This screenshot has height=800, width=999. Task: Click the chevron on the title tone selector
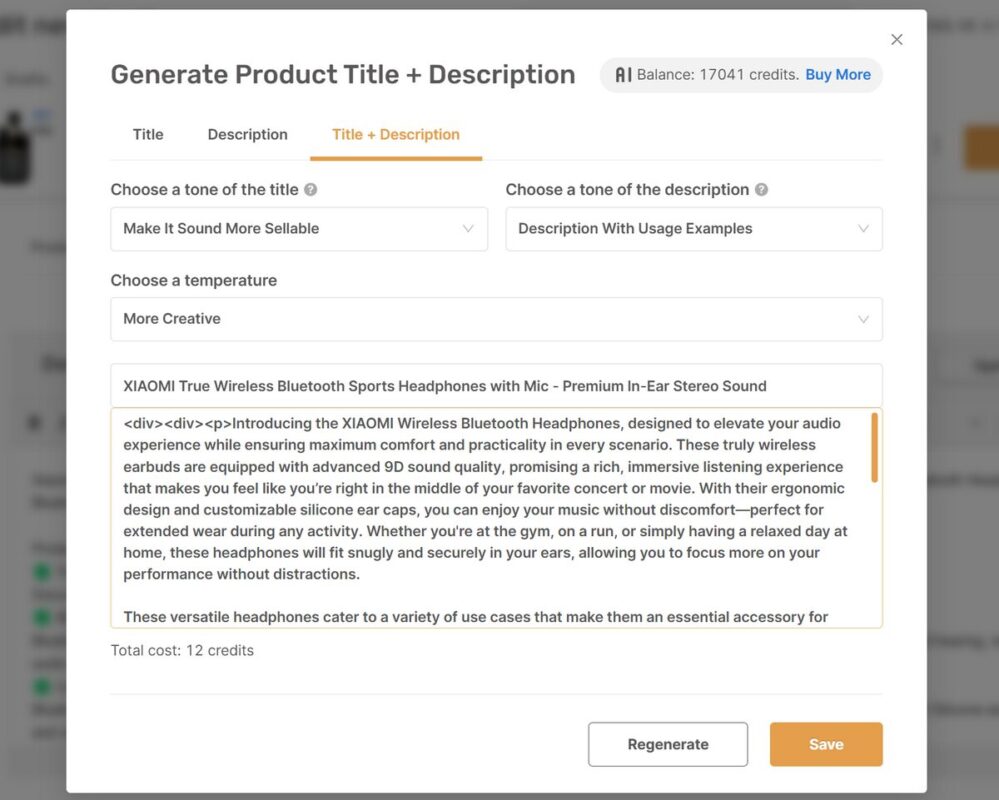coord(468,228)
